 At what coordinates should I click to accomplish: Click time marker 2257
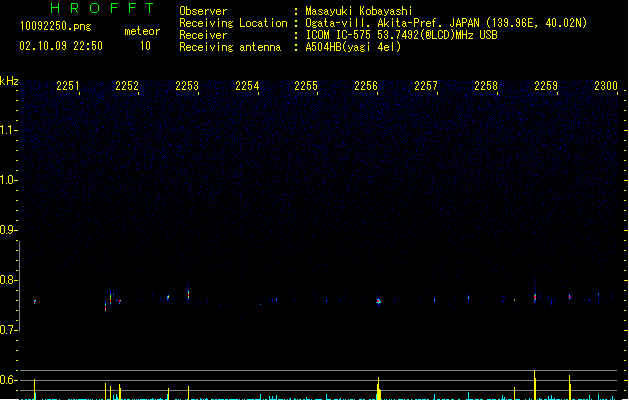[x=426, y=86]
